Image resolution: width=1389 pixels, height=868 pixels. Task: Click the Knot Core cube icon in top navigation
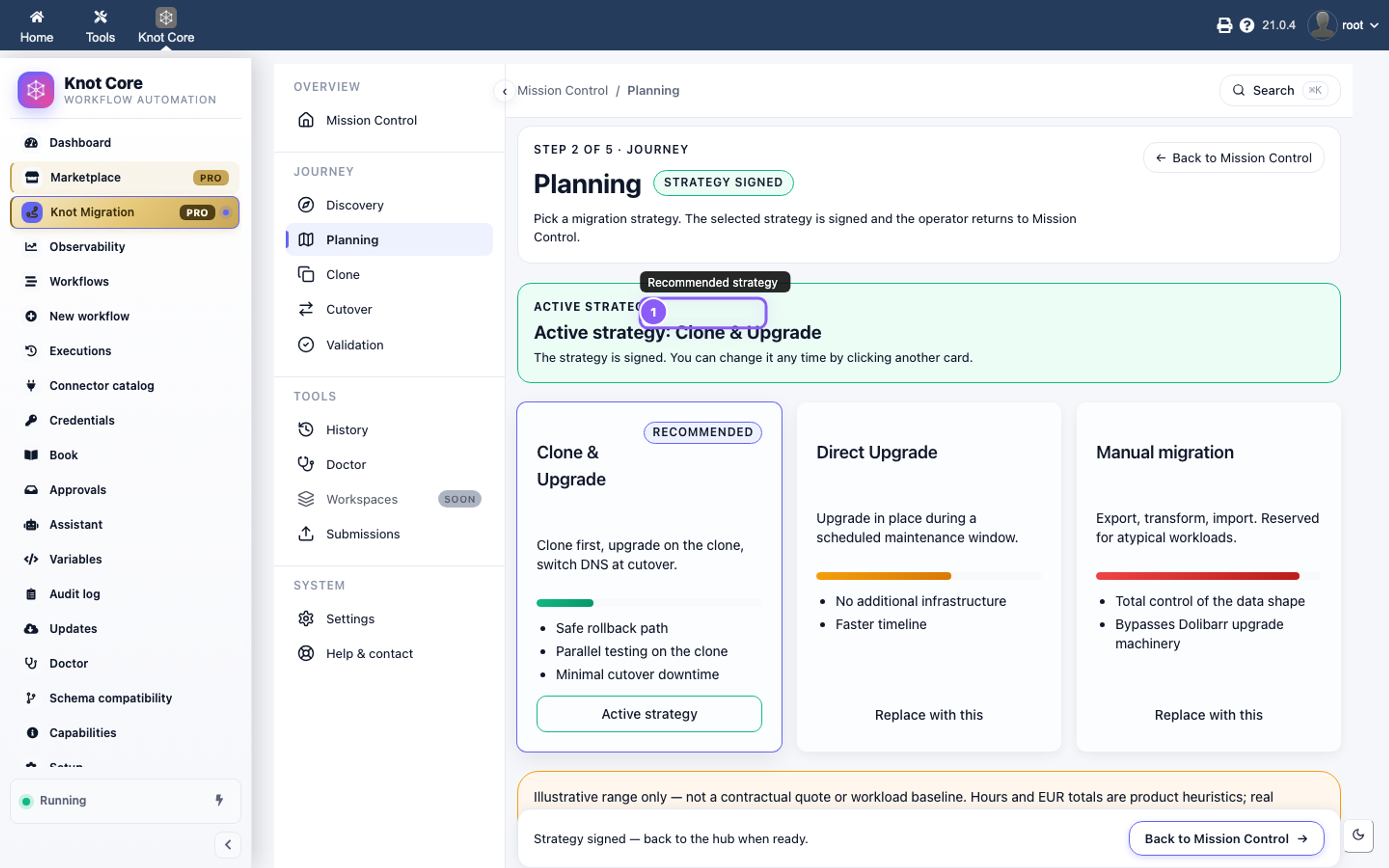(x=166, y=17)
